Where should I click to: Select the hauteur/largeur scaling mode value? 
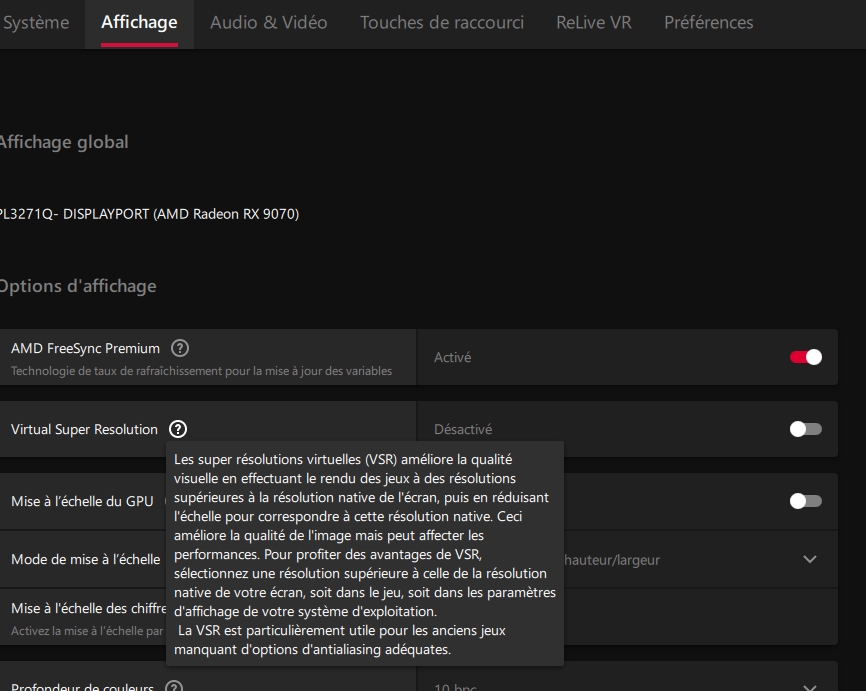click(612, 560)
